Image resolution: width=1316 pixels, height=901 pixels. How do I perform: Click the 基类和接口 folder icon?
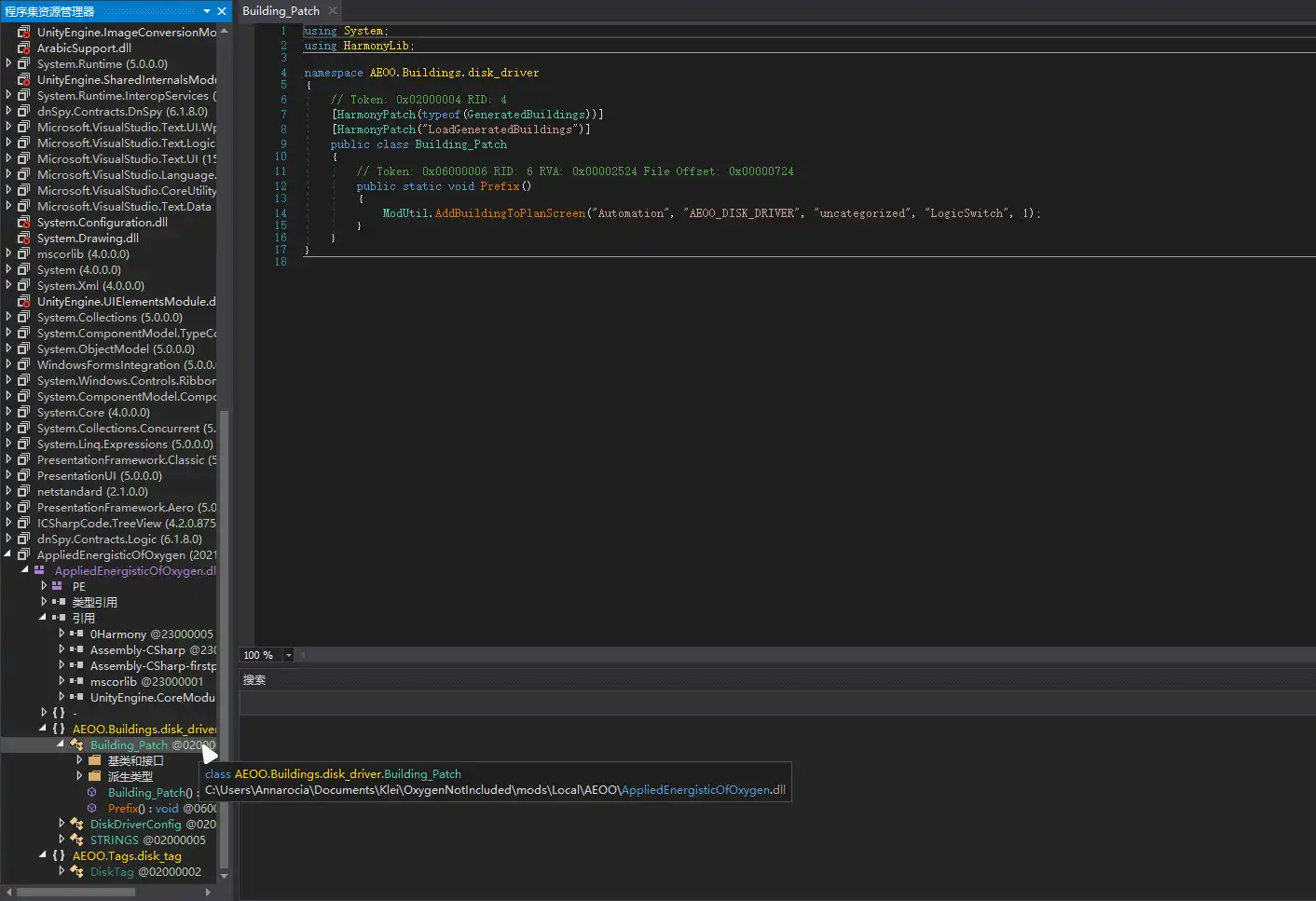pyautogui.click(x=93, y=760)
